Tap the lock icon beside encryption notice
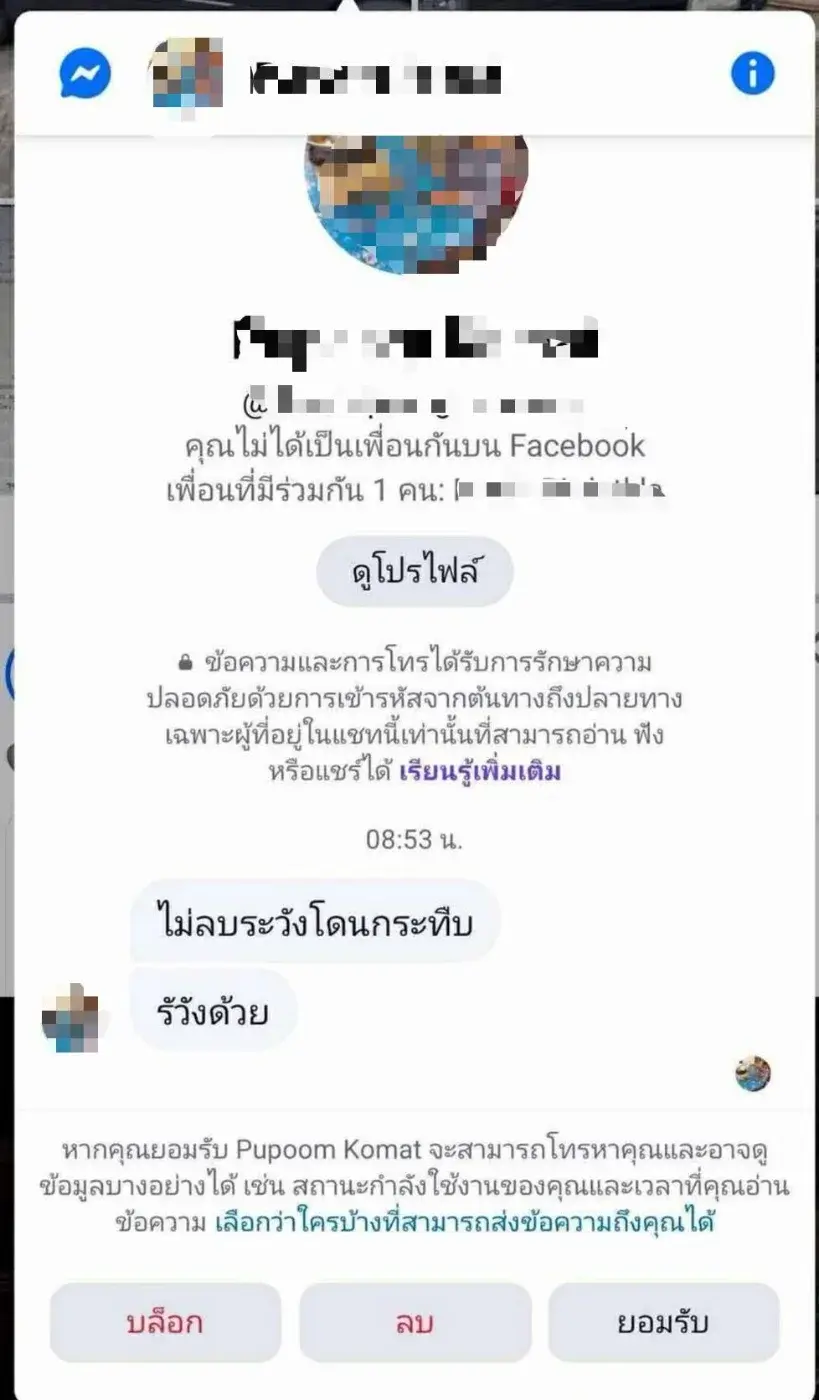The image size is (819, 1400). 185,663
